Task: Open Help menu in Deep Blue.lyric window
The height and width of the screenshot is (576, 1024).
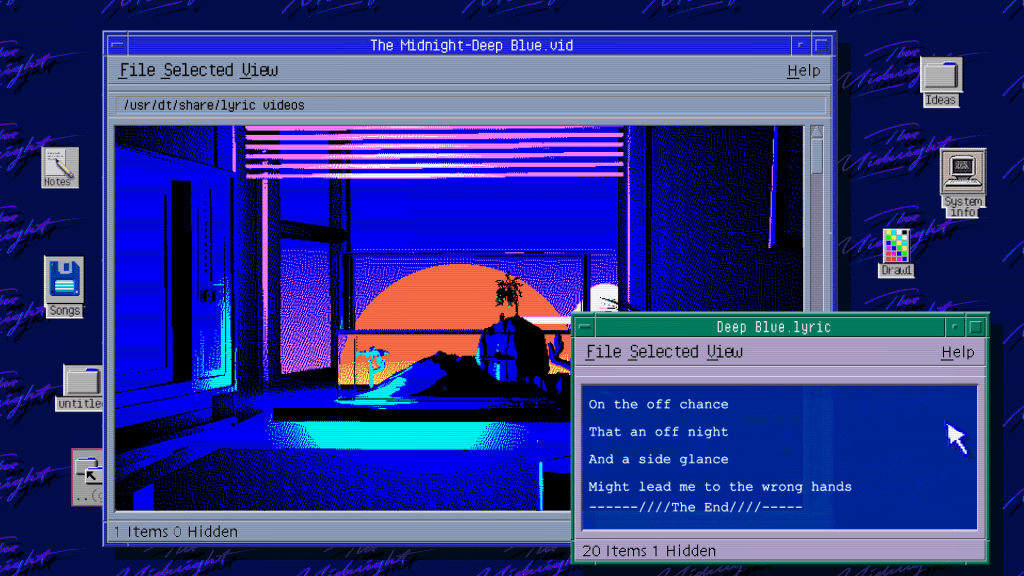Action: [957, 353]
